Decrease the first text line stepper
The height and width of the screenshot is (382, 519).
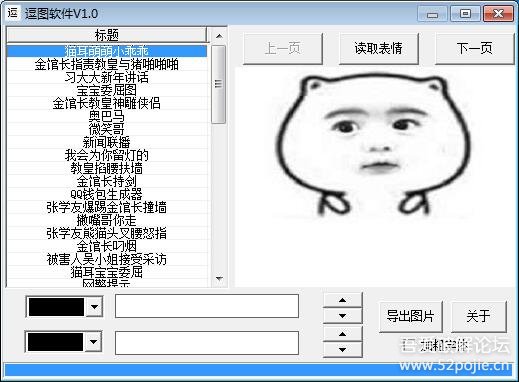(342, 316)
